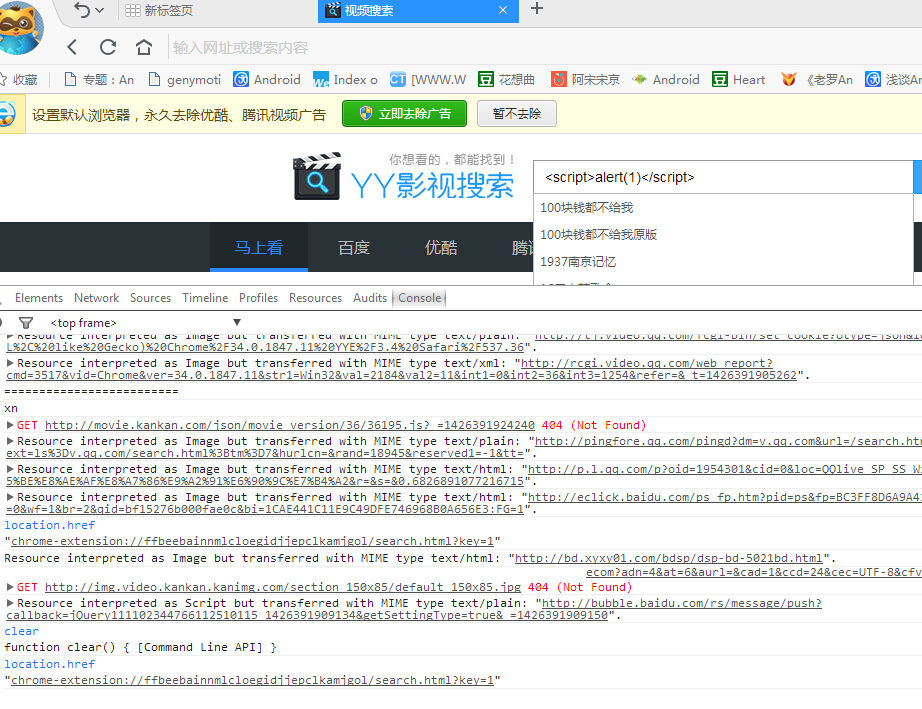
Task: Select the 马上看 navigation tab
Action: 259,248
